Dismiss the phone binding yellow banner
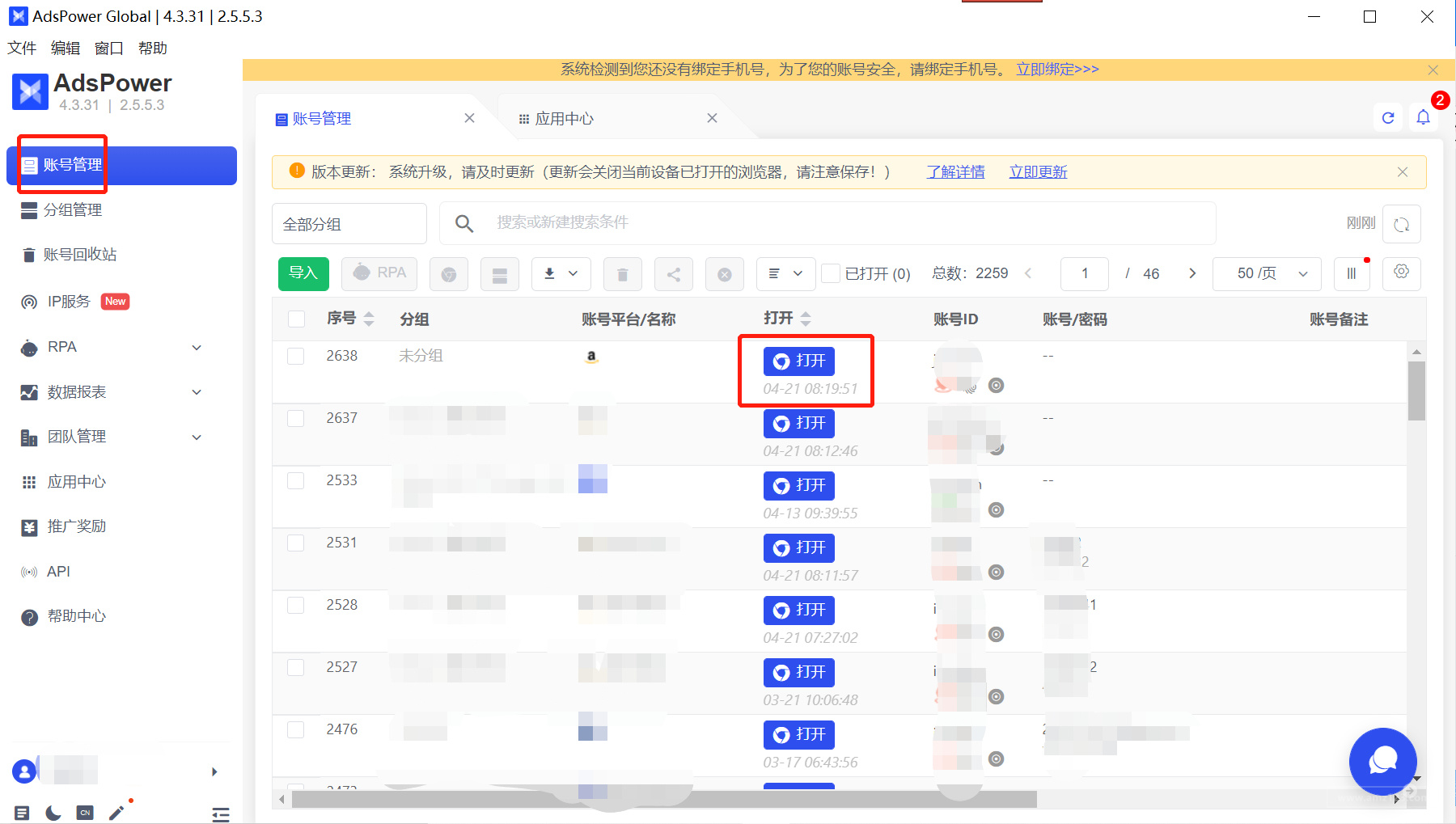1456x824 pixels. [x=1433, y=70]
